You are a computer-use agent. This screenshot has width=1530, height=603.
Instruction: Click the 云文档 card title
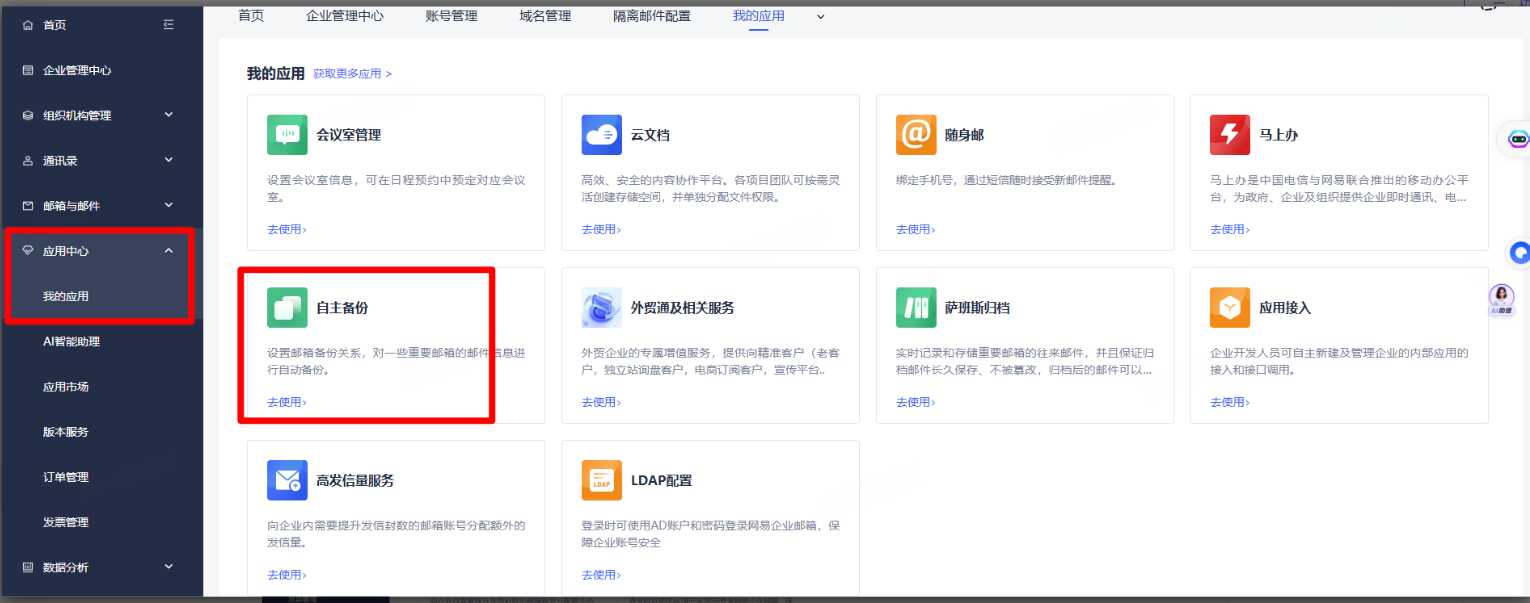click(650, 135)
